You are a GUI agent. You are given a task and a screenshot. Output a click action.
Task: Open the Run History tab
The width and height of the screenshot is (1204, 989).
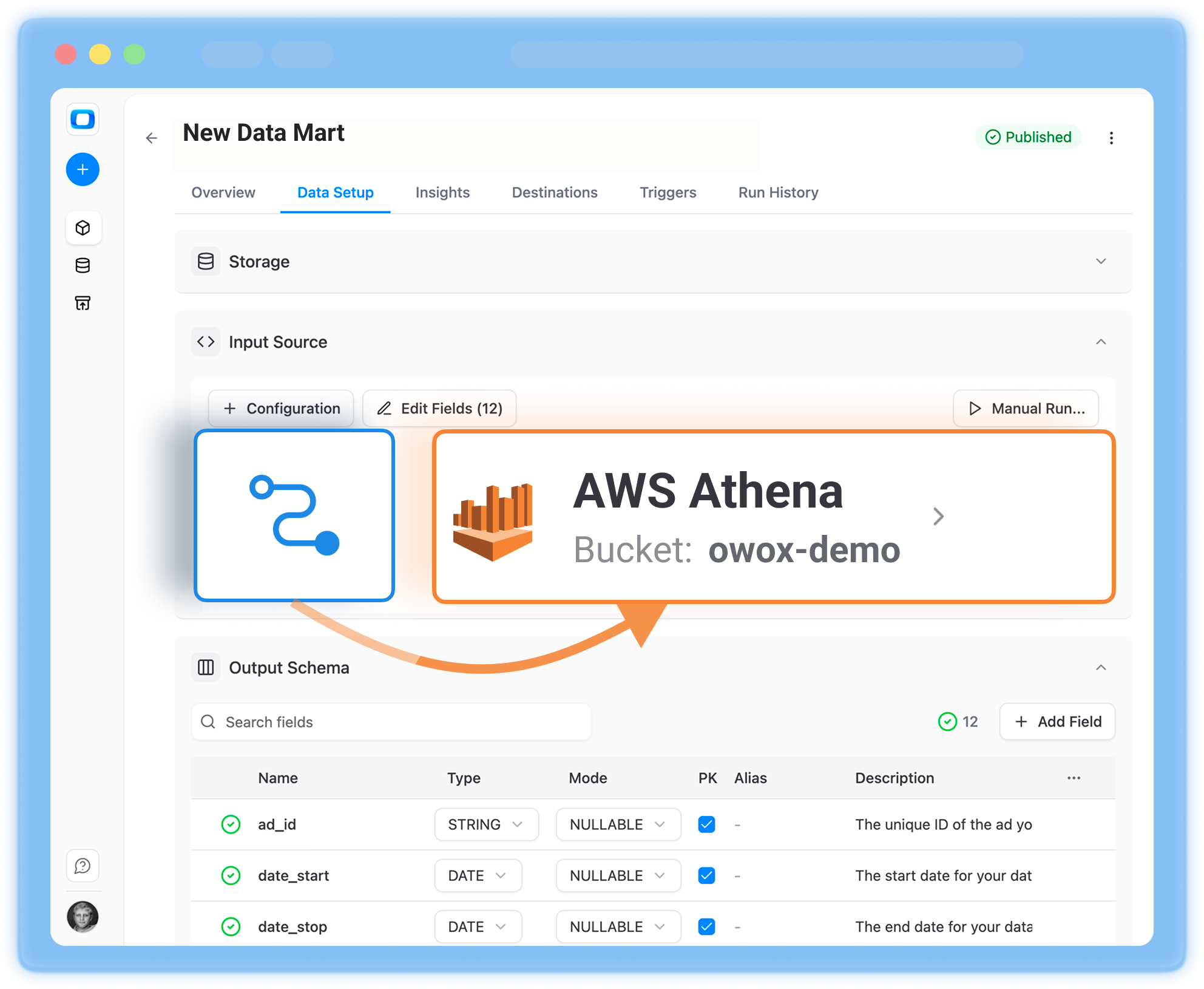pos(777,192)
